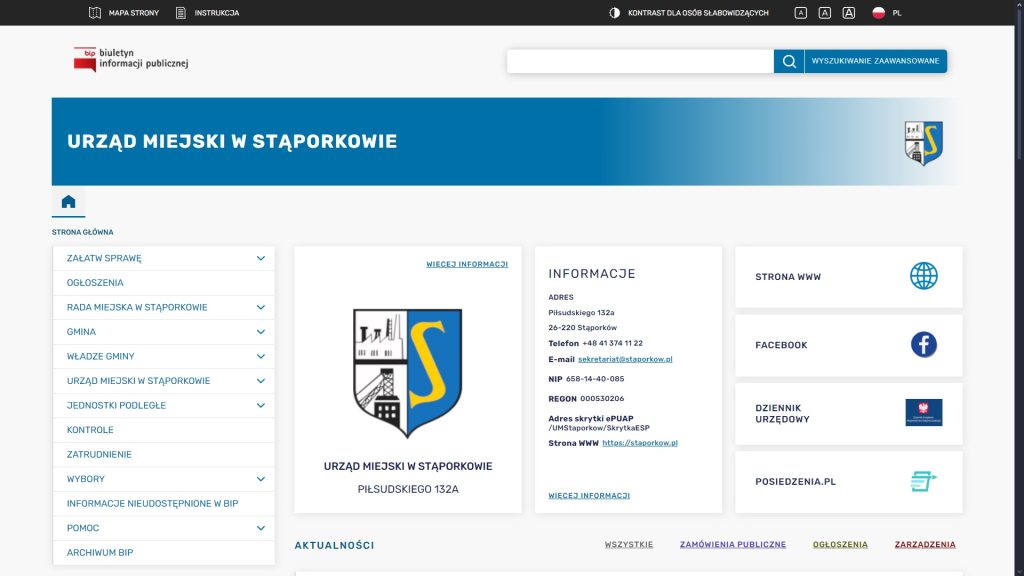Click in the search input field
Image resolution: width=1024 pixels, height=576 pixels.
click(x=640, y=61)
